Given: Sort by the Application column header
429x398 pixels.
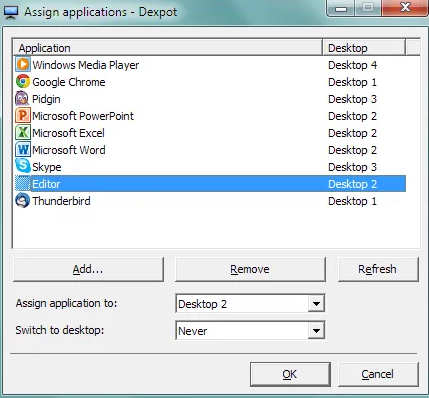Looking at the screenshot, I should (x=168, y=48).
